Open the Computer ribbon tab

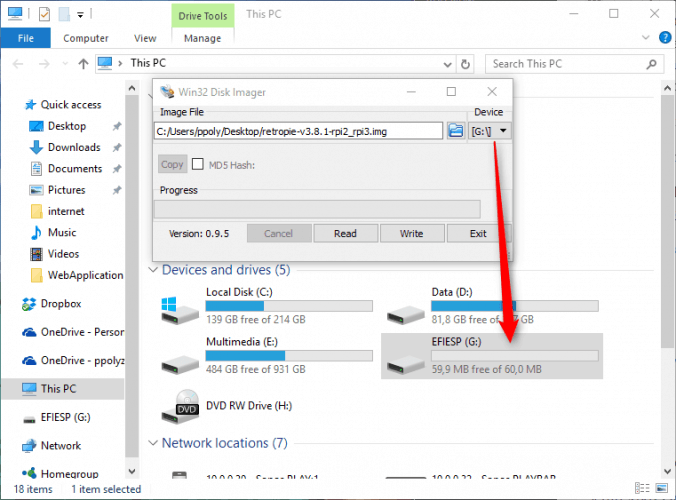coord(86,38)
